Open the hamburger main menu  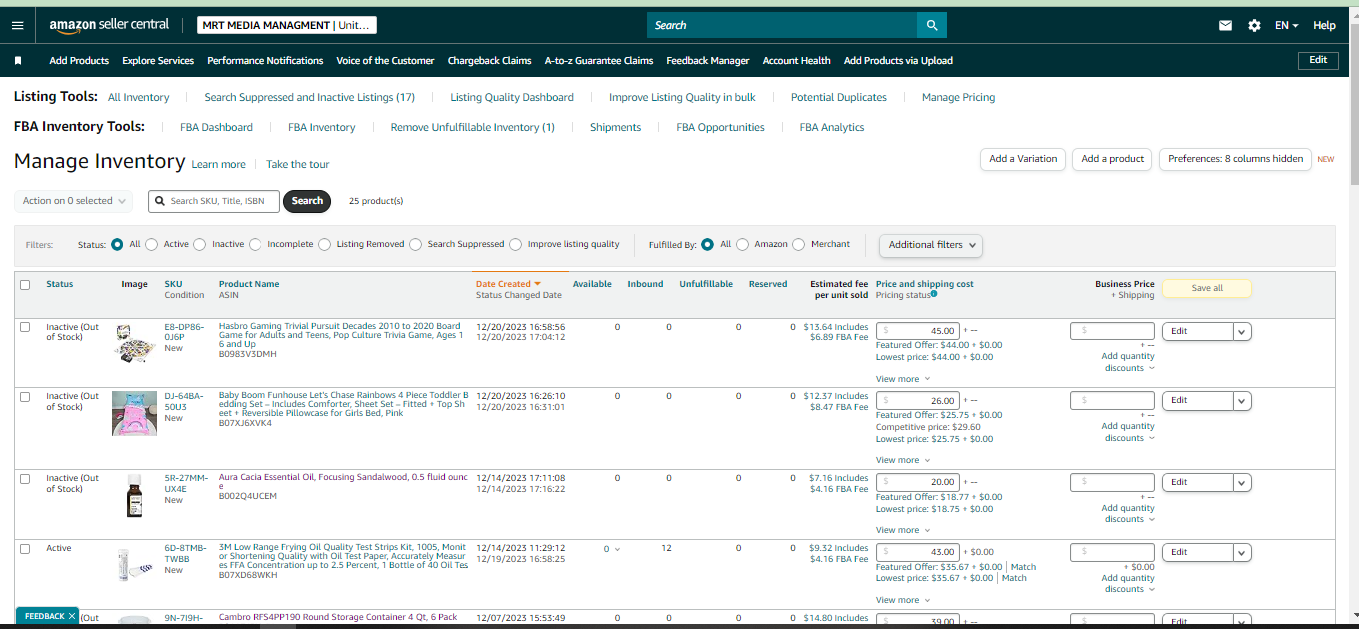click(x=17, y=25)
